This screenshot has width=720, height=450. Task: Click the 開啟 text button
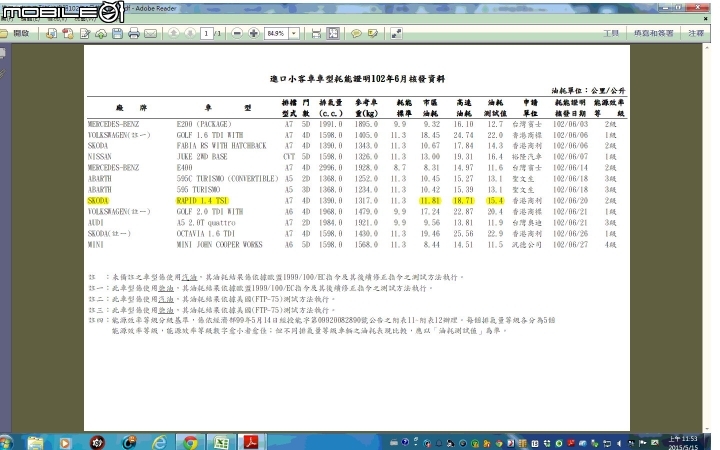point(22,33)
